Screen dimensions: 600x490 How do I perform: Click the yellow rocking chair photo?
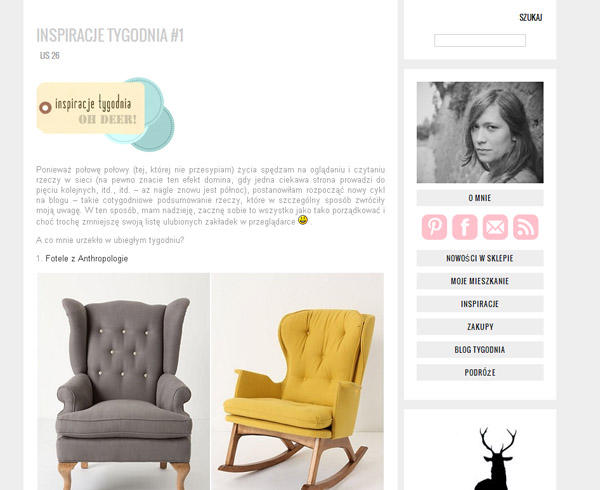pos(298,381)
